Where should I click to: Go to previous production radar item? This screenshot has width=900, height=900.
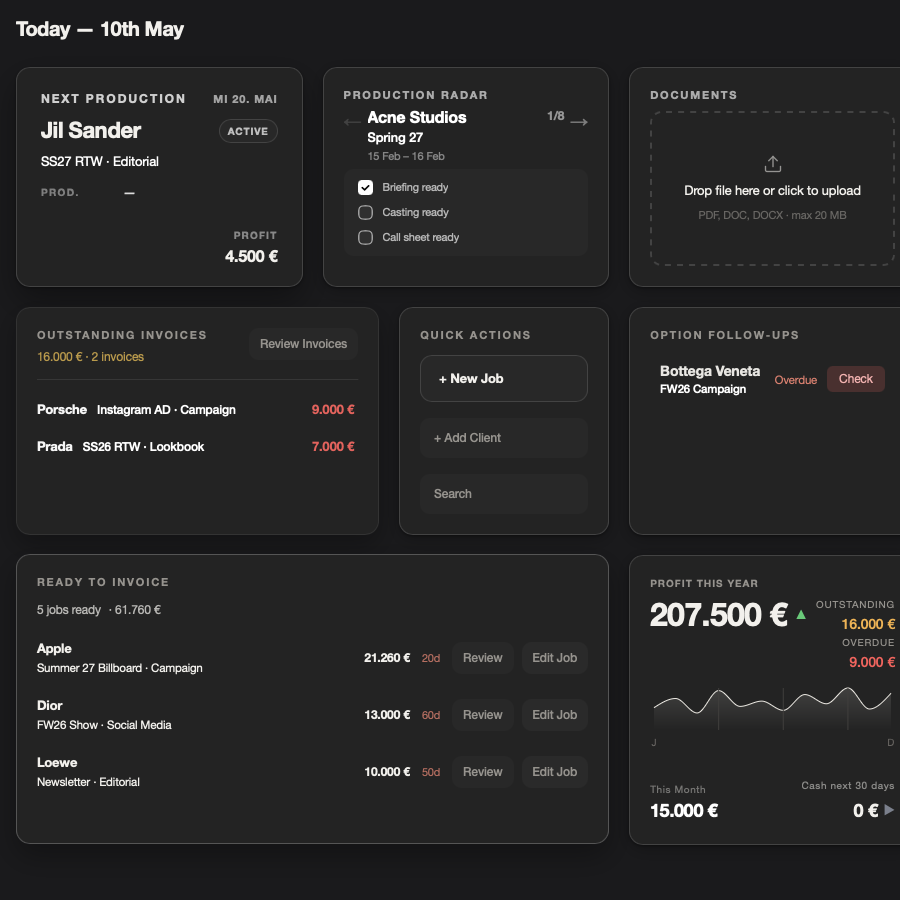[352, 122]
